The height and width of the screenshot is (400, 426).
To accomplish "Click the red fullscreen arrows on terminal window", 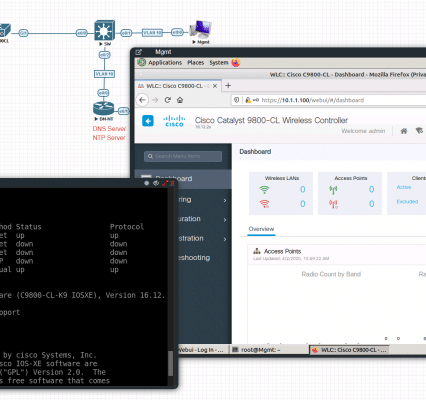I will (x=165, y=183).
